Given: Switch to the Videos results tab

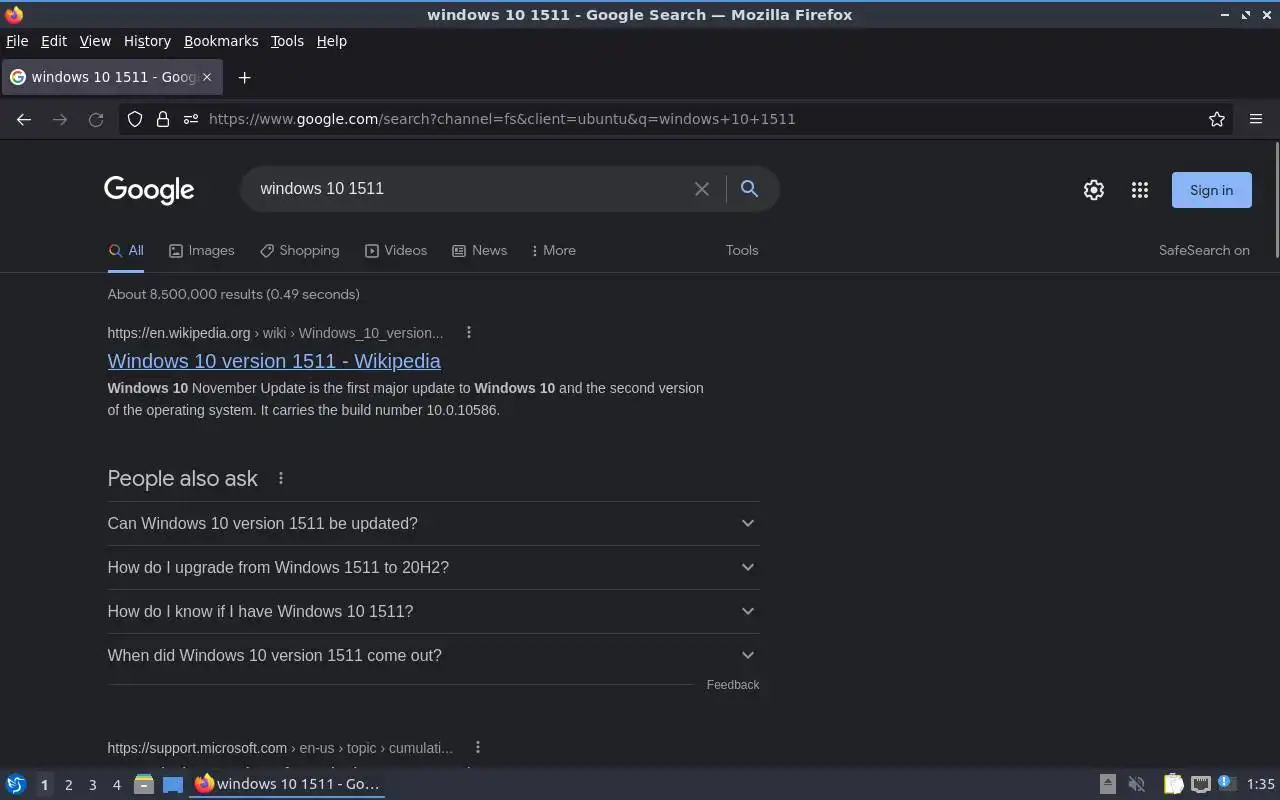Looking at the screenshot, I should click(x=396, y=251).
